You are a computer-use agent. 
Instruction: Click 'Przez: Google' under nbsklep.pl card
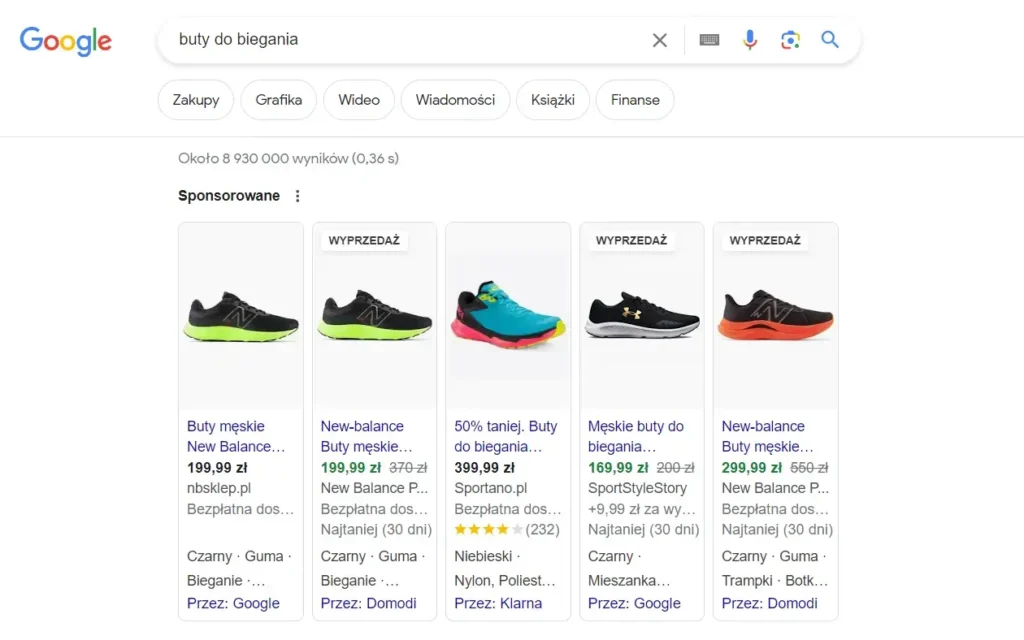click(233, 603)
